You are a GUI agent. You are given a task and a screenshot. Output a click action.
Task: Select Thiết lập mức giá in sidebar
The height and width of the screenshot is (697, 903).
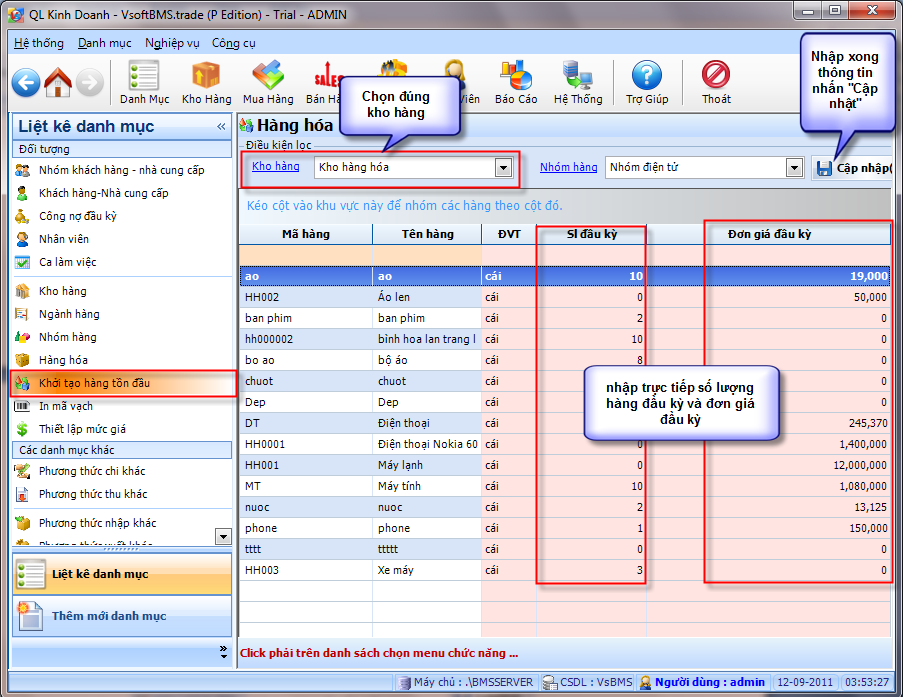[82, 429]
